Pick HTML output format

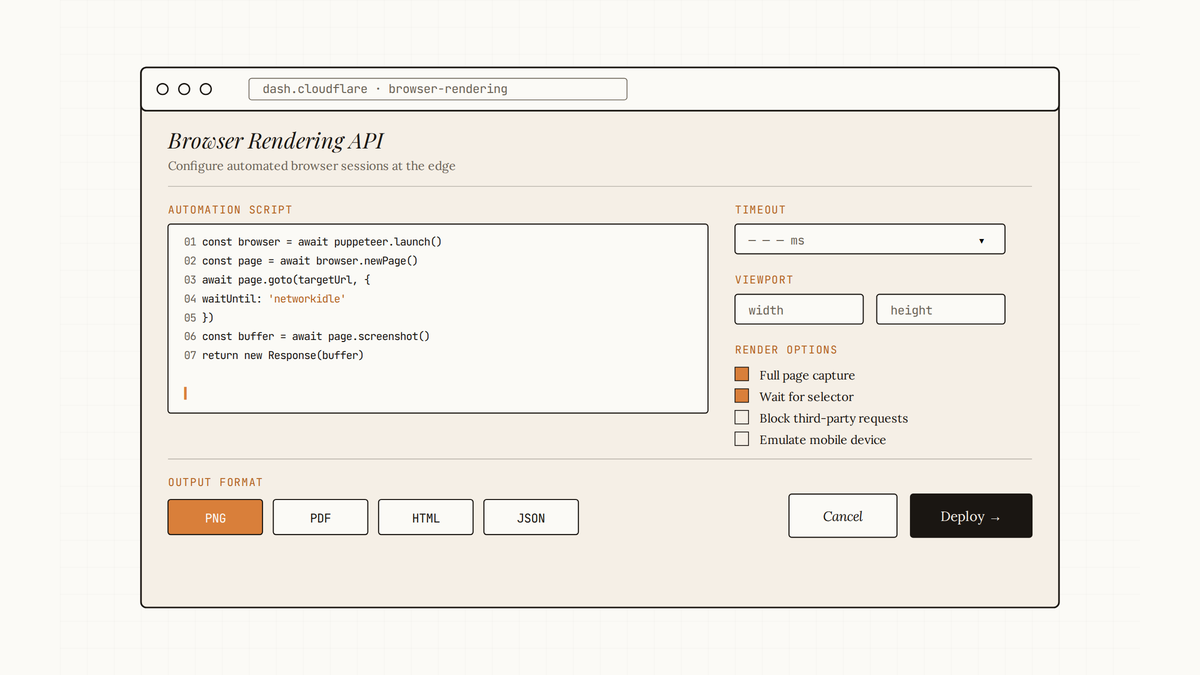[426, 518]
